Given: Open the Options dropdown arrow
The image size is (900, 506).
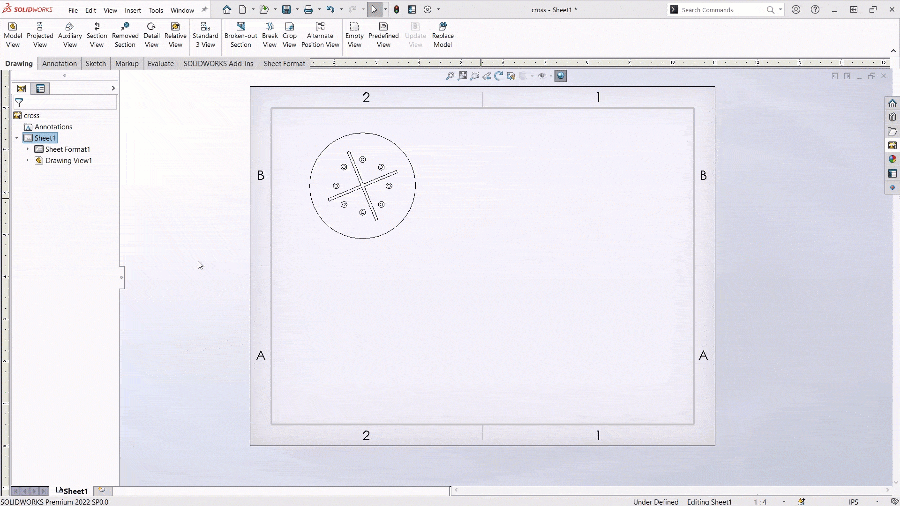Looking at the screenshot, I should pos(439,10).
